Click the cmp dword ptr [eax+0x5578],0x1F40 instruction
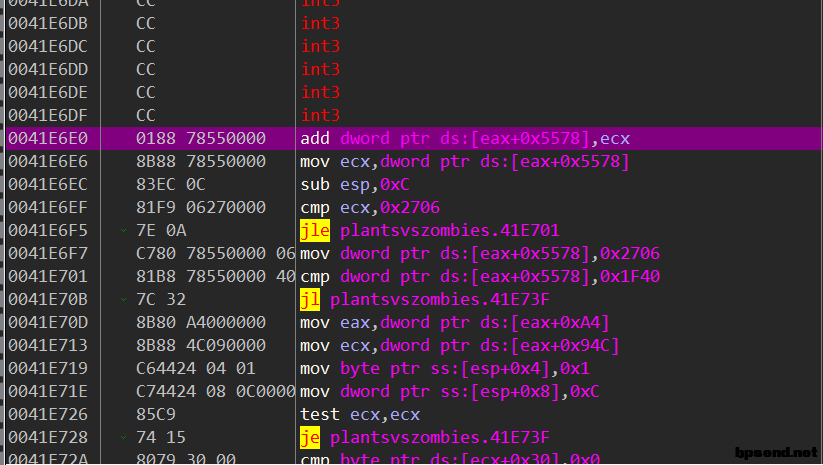 (480, 277)
